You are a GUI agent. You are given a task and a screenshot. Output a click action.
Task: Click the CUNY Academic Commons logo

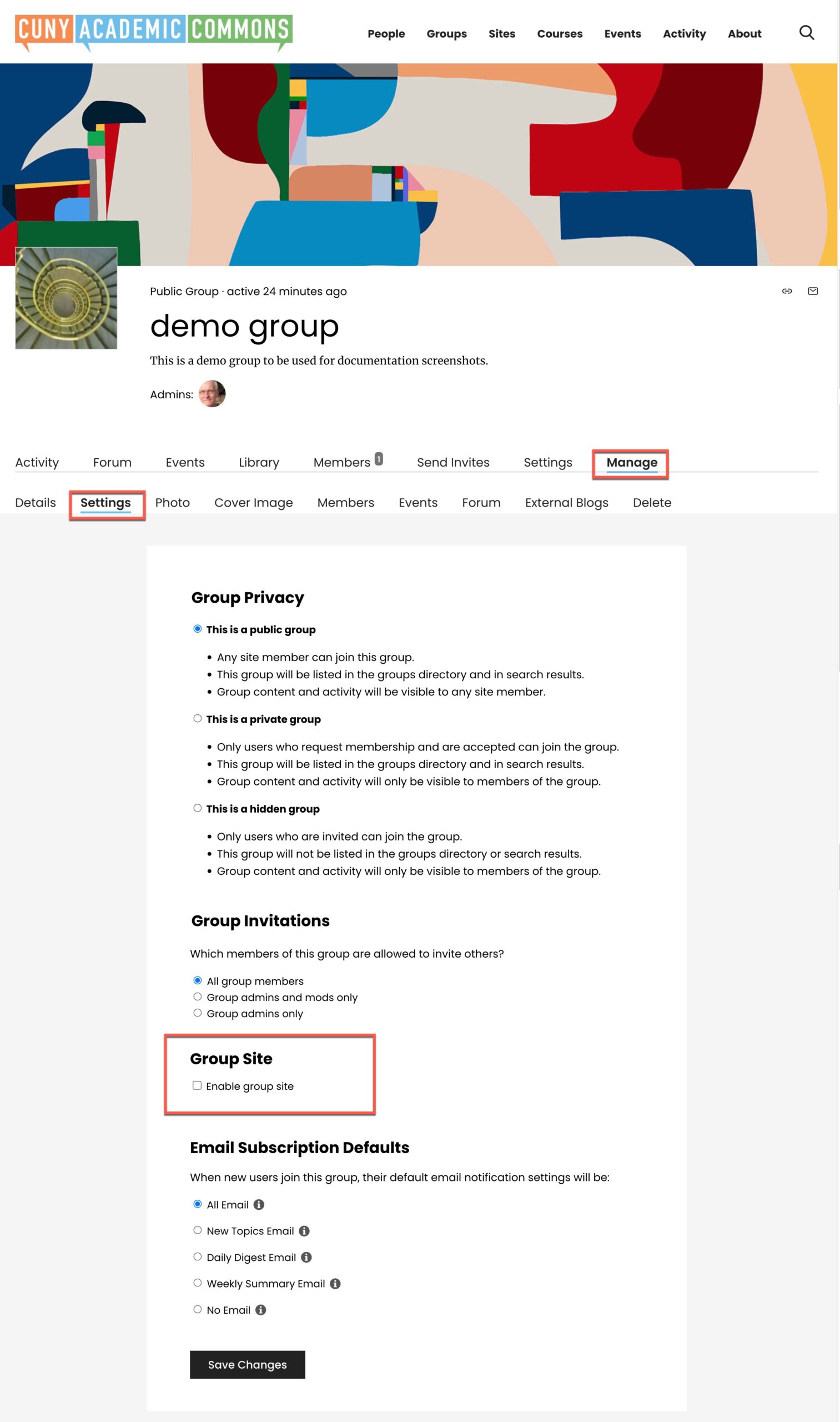point(154,33)
